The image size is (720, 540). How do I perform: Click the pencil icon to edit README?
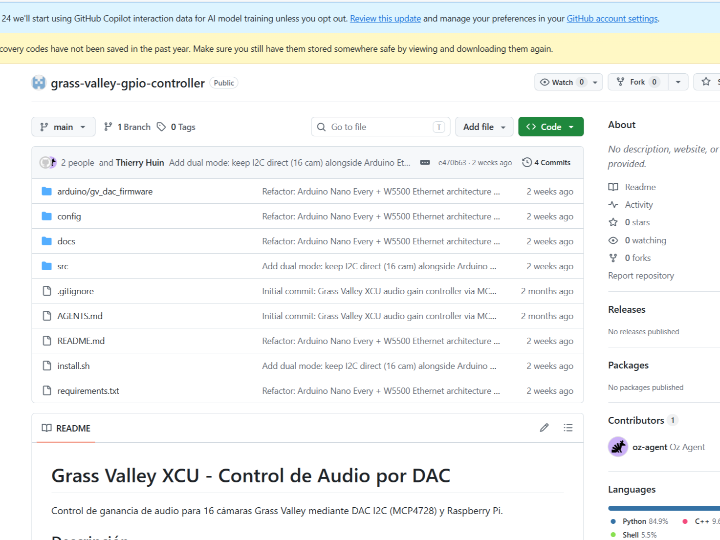pyautogui.click(x=544, y=428)
